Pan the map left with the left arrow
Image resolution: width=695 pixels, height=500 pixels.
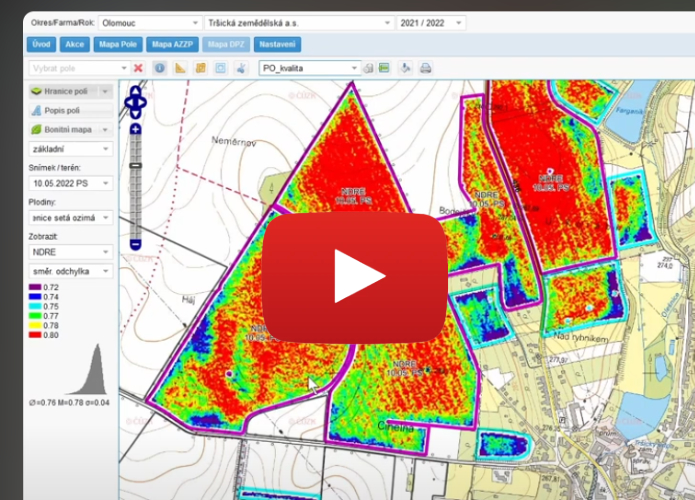coord(128,103)
